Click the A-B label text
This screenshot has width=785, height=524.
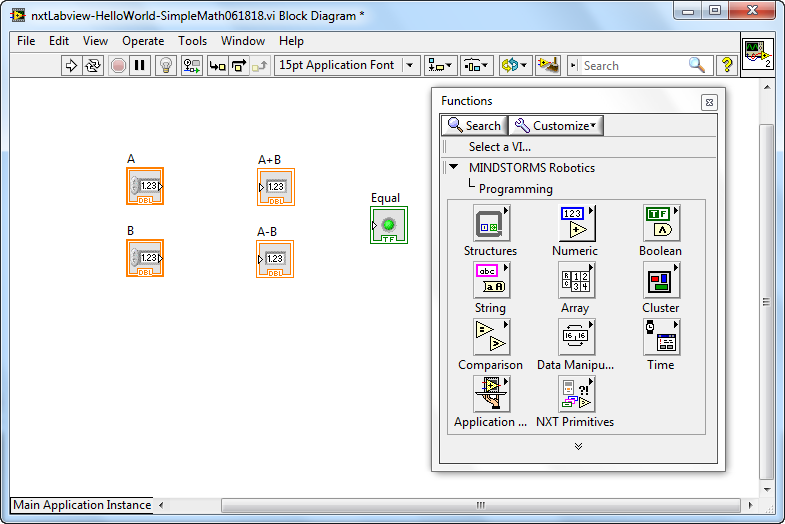pos(267,232)
